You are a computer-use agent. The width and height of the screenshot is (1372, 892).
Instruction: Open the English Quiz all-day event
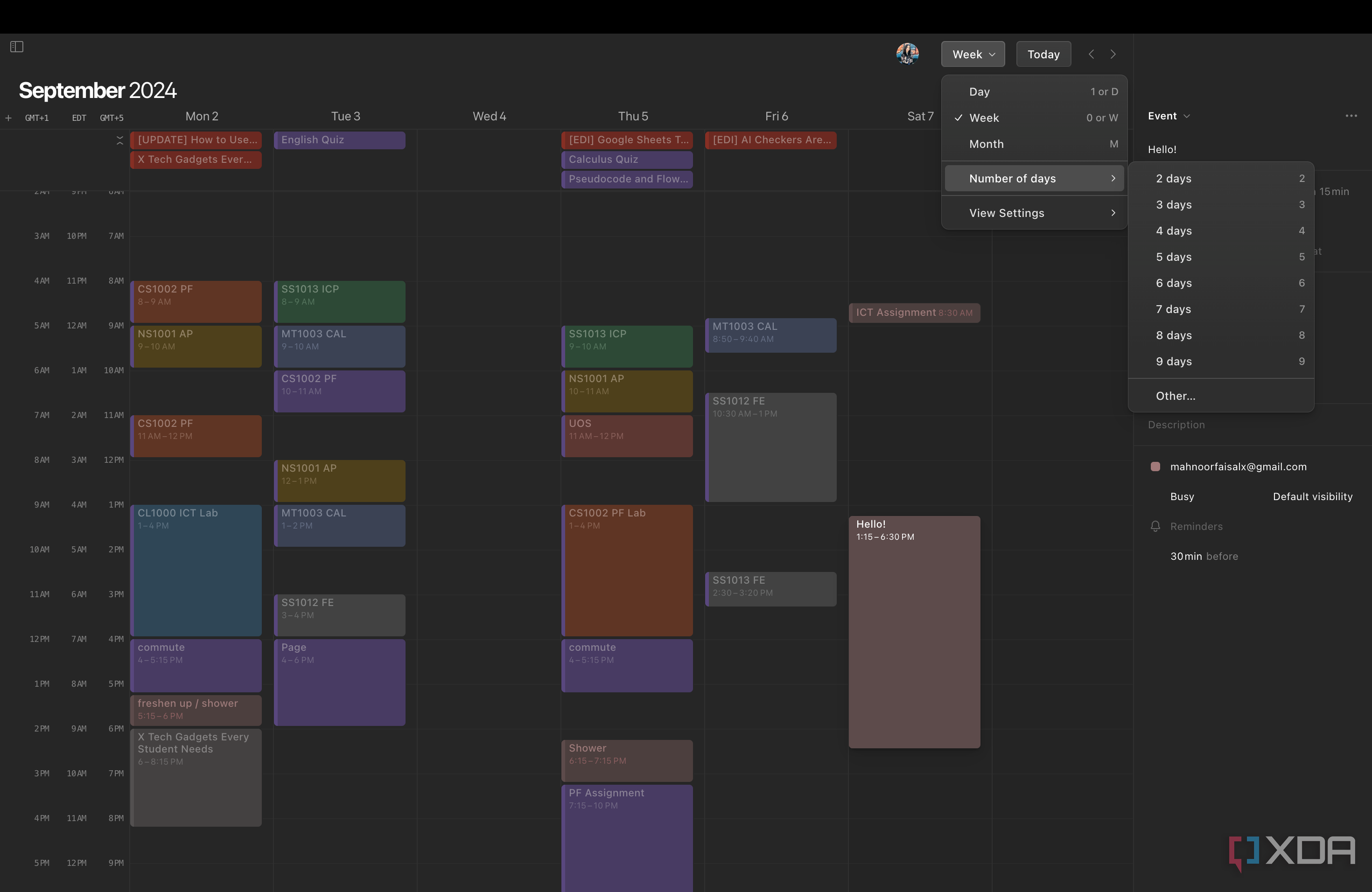click(340, 140)
